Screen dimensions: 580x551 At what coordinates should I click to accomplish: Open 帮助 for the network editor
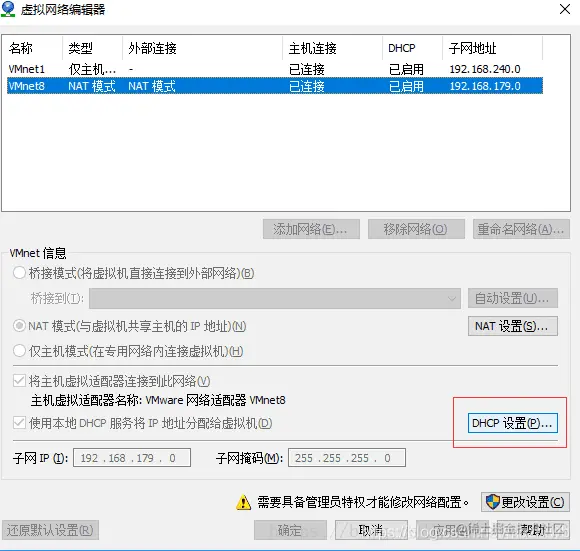533,530
